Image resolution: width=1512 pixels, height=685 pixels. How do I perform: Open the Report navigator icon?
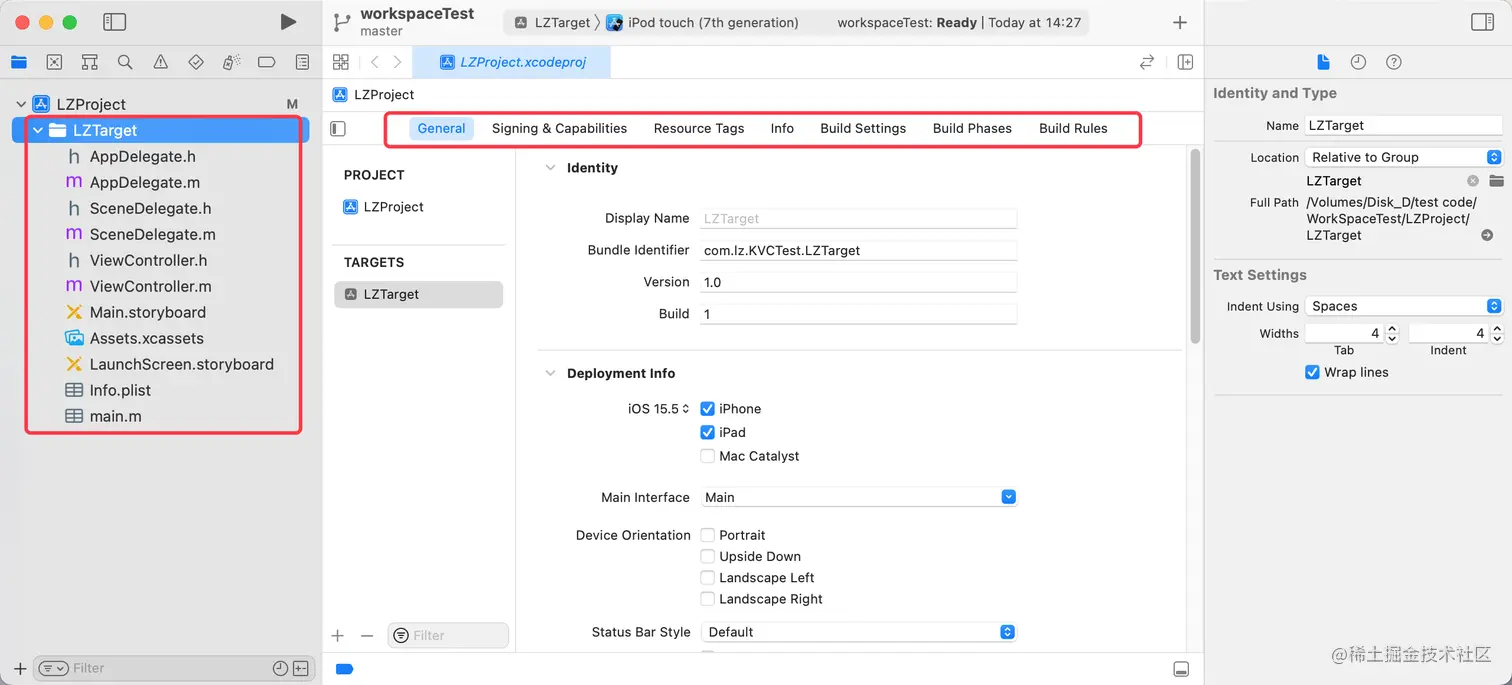[302, 62]
